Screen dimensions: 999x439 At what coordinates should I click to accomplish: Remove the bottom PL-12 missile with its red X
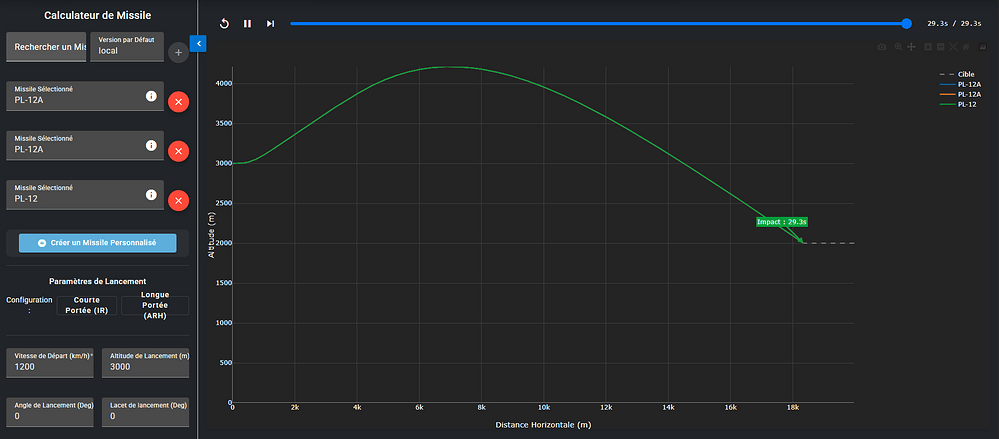tap(178, 200)
